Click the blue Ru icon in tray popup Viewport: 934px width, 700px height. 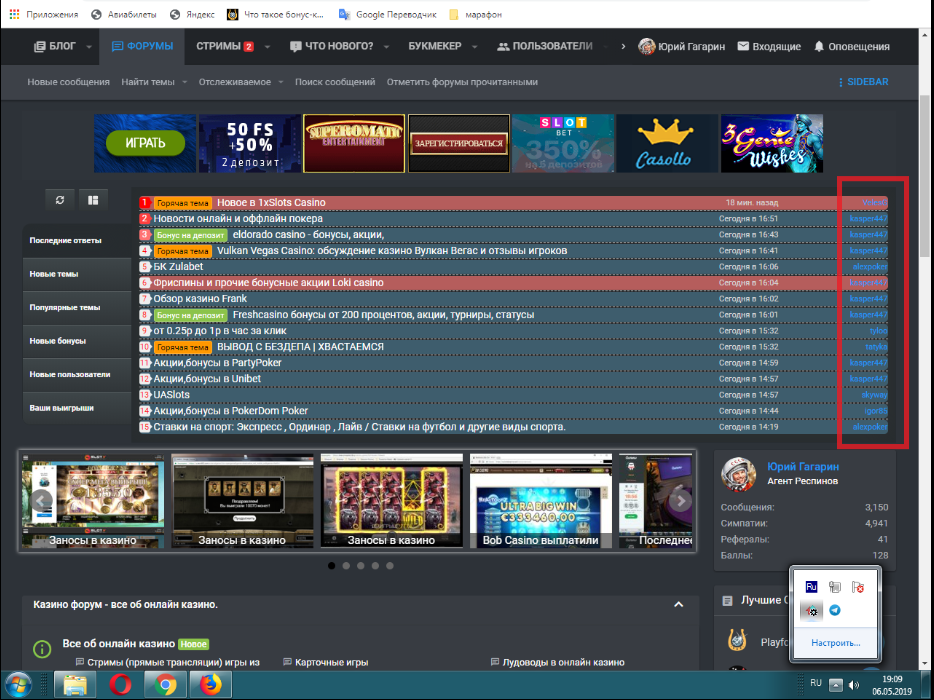click(x=811, y=587)
